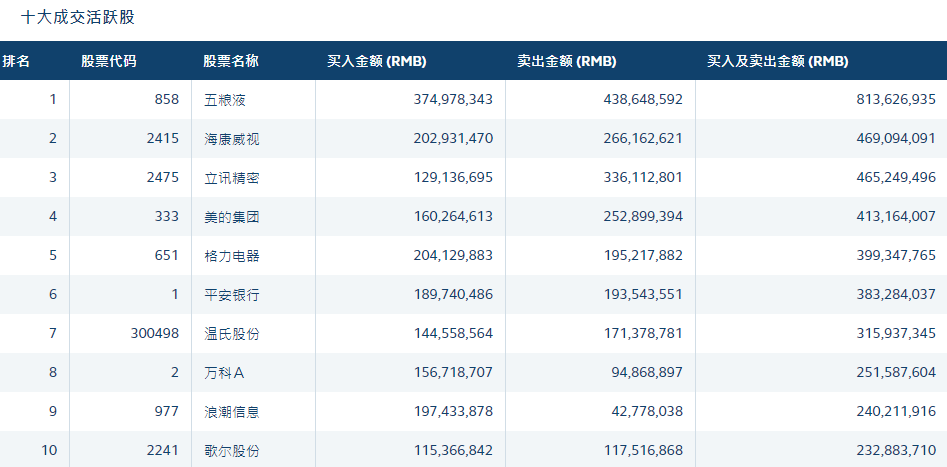The width and height of the screenshot is (947, 467).
Task: Click stock code 858
Action: point(167,100)
